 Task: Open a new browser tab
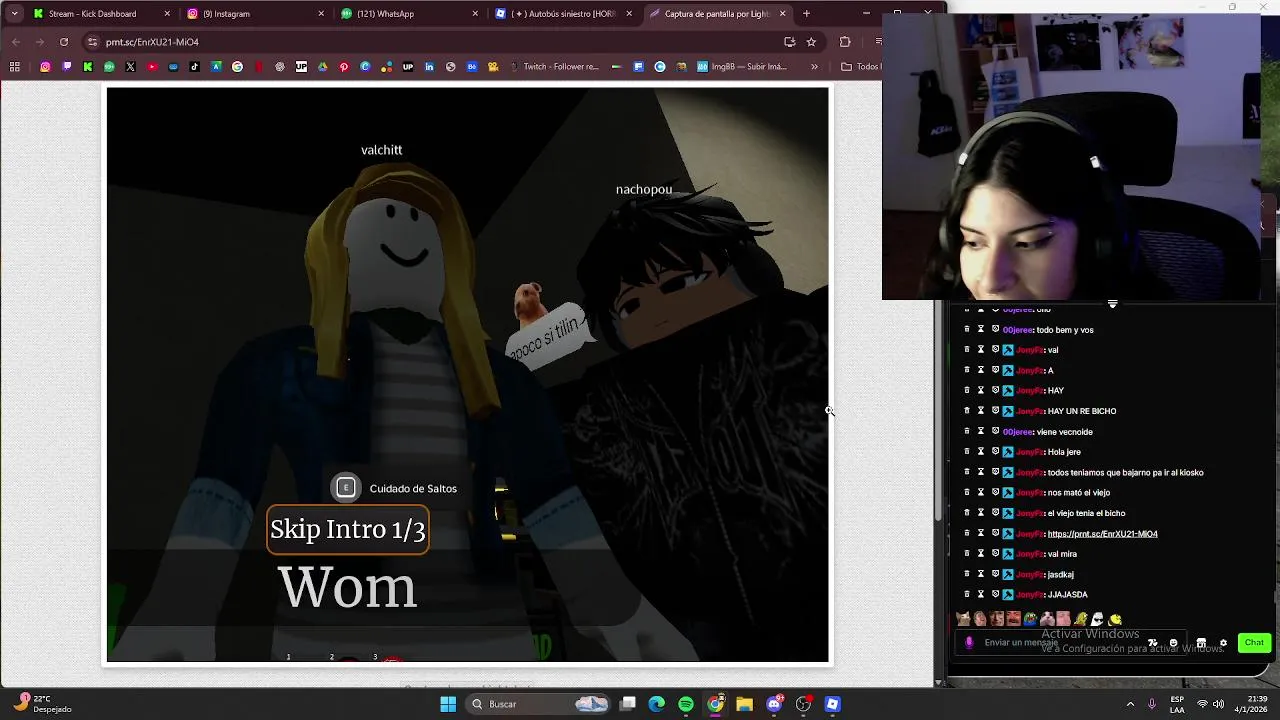pos(807,14)
